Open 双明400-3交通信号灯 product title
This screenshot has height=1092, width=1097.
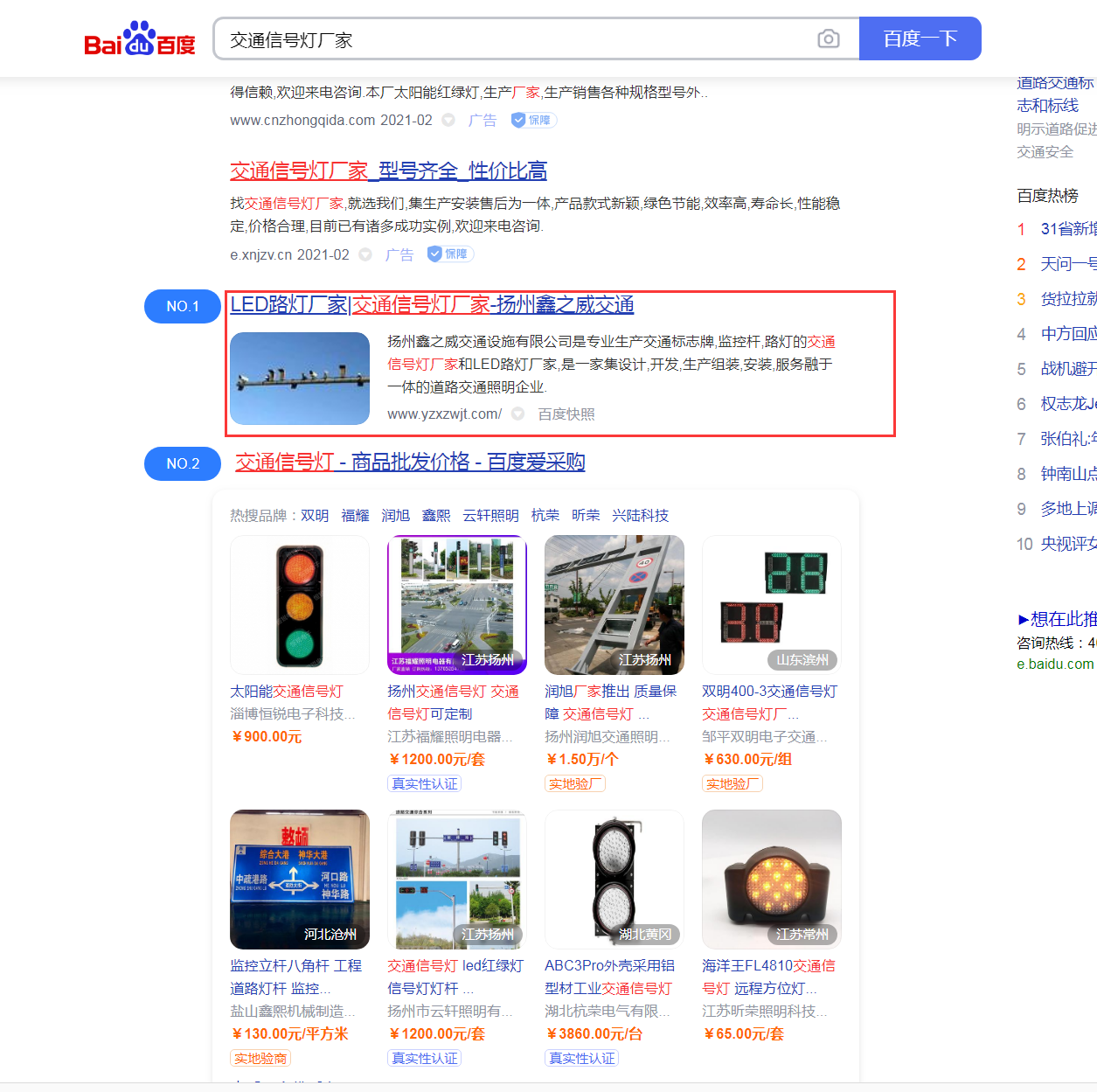769,702
